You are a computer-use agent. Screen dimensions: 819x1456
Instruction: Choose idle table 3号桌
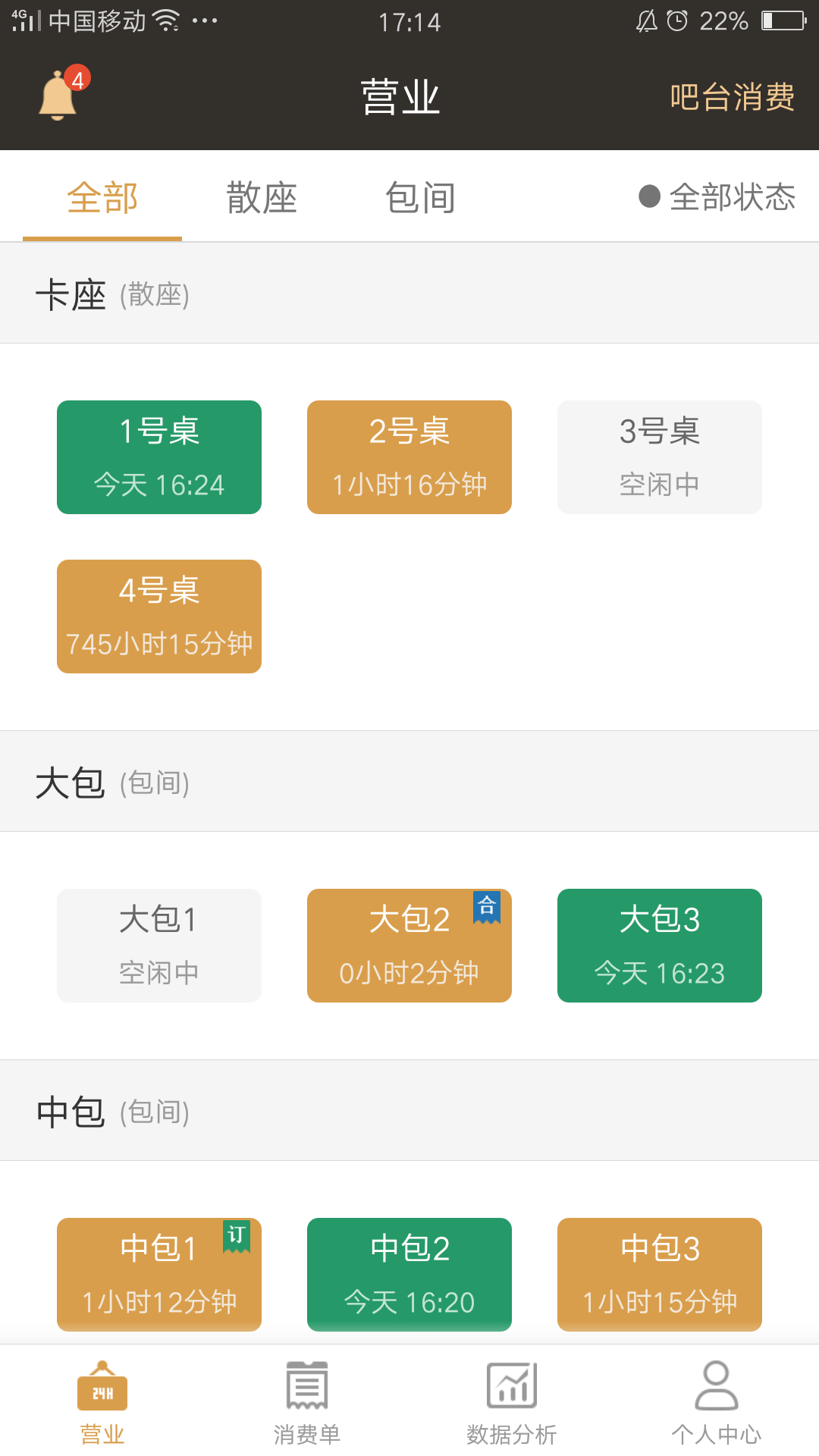(660, 457)
